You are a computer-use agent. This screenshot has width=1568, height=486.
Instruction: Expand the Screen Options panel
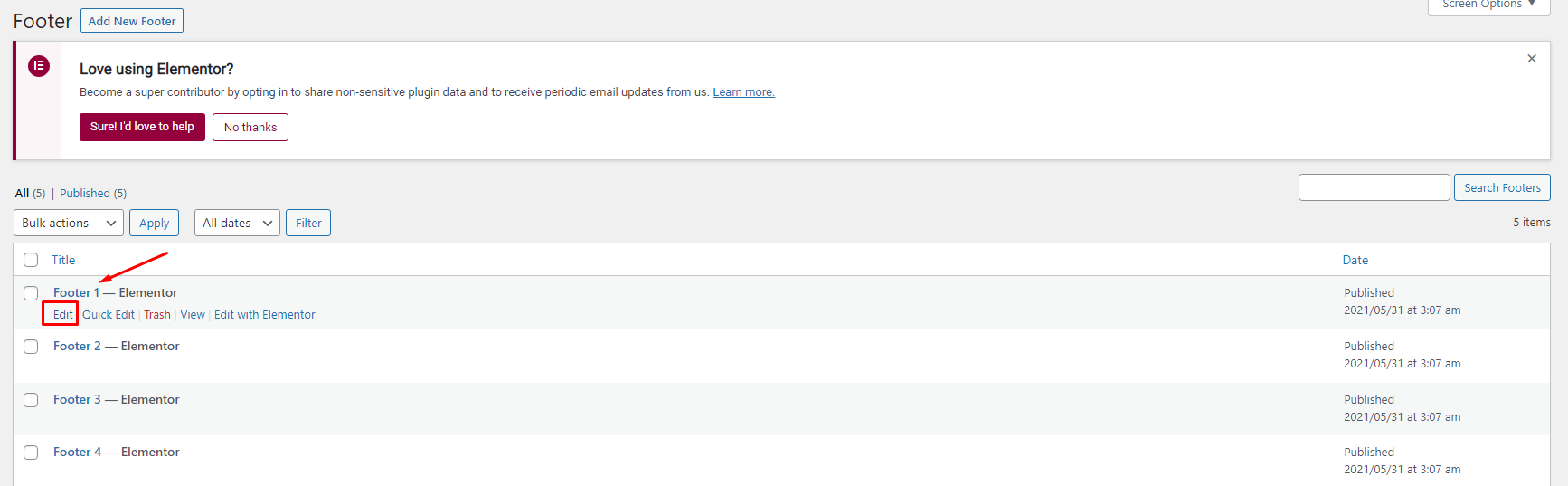[1488, 5]
